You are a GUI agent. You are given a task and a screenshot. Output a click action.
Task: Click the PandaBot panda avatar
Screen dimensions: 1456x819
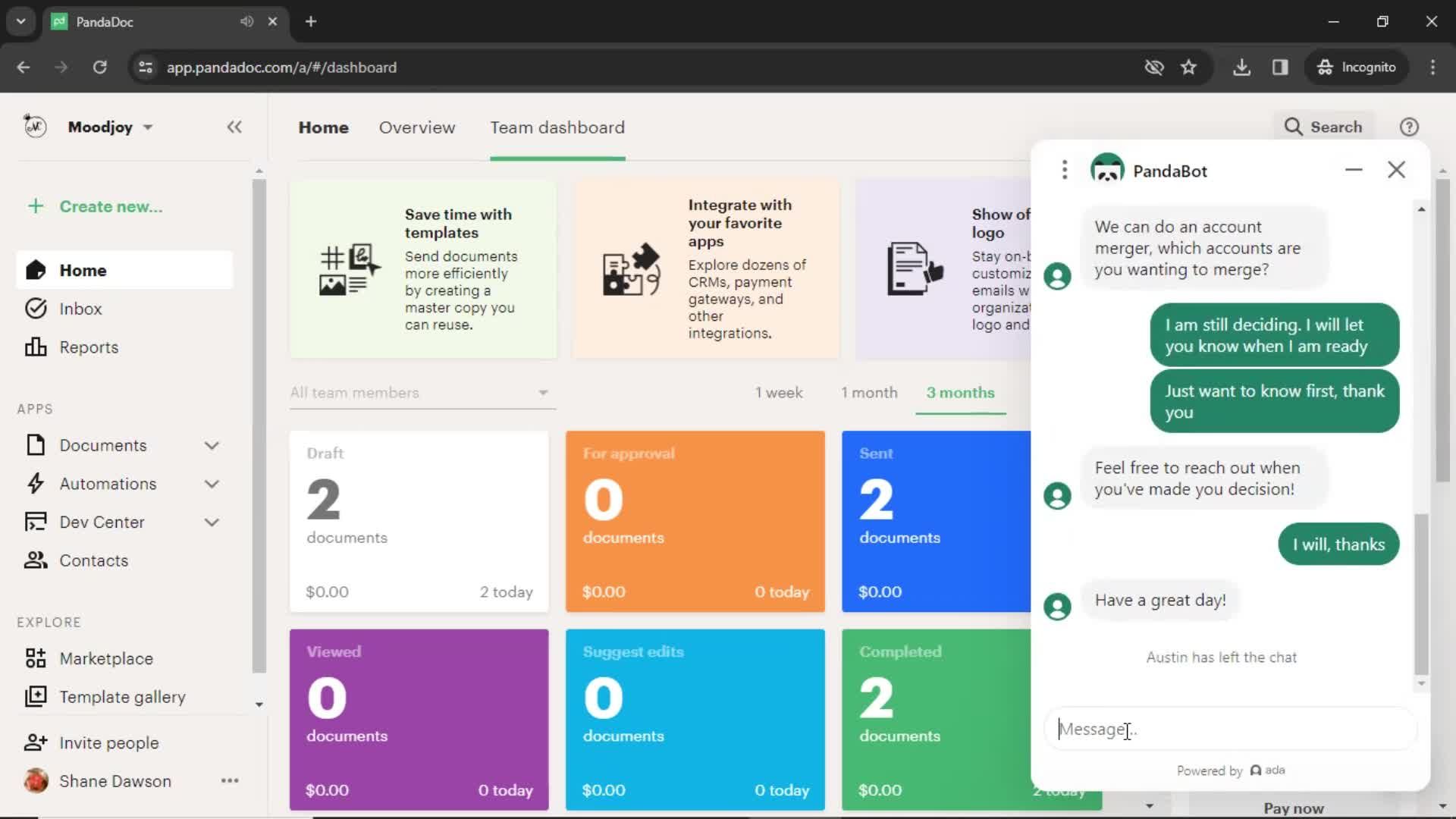(1107, 169)
